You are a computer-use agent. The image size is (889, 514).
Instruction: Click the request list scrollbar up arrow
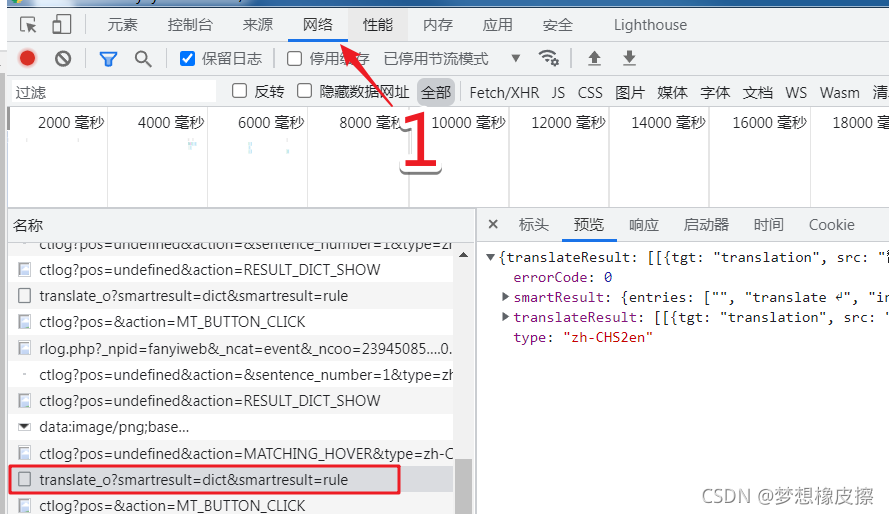[463, 255]
